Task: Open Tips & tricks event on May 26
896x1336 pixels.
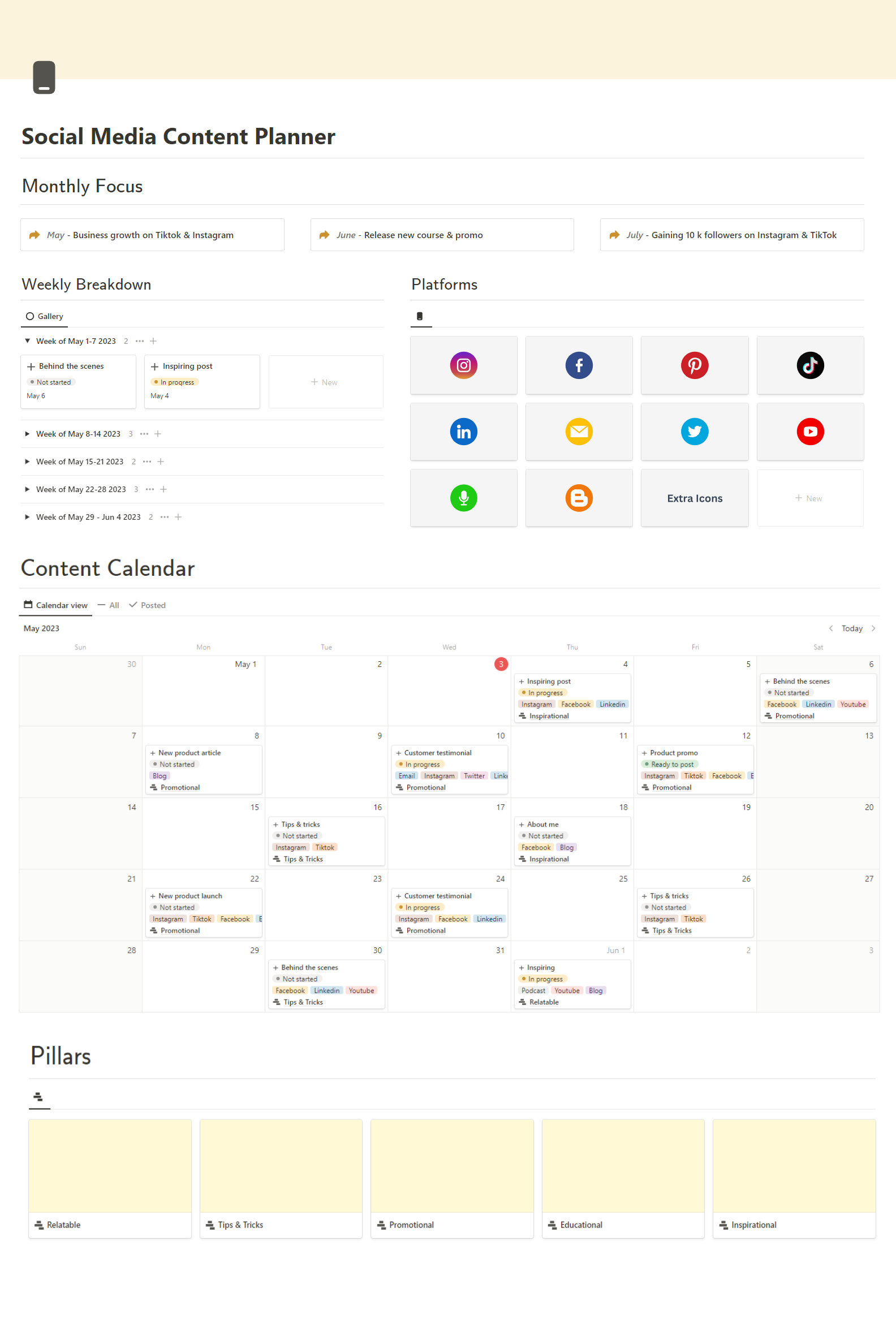Action: tap(695, 912)
